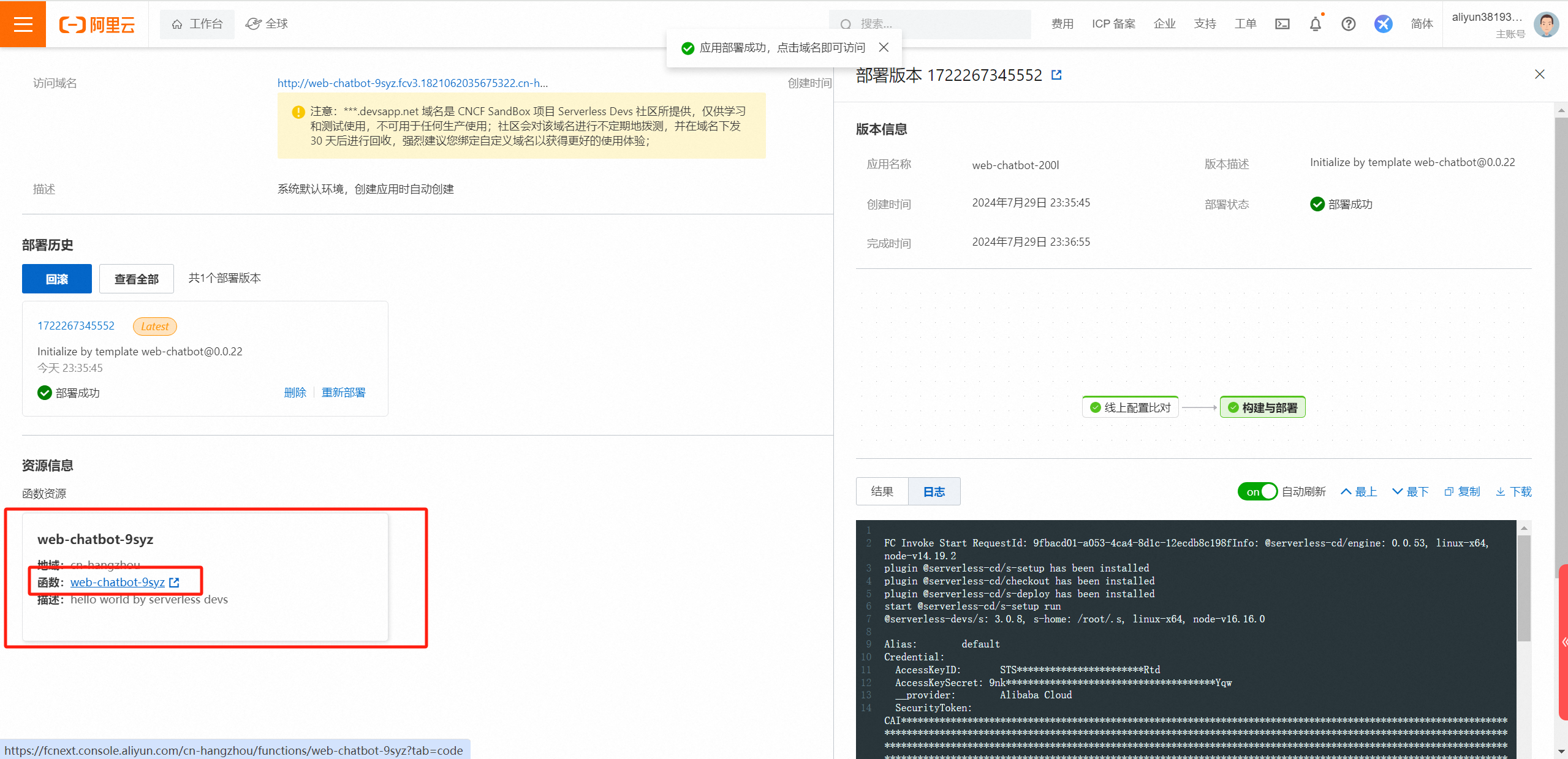This screenshot has width=1568, height=759.
Task: Click the blue 回滚 button
Action: 57,279
